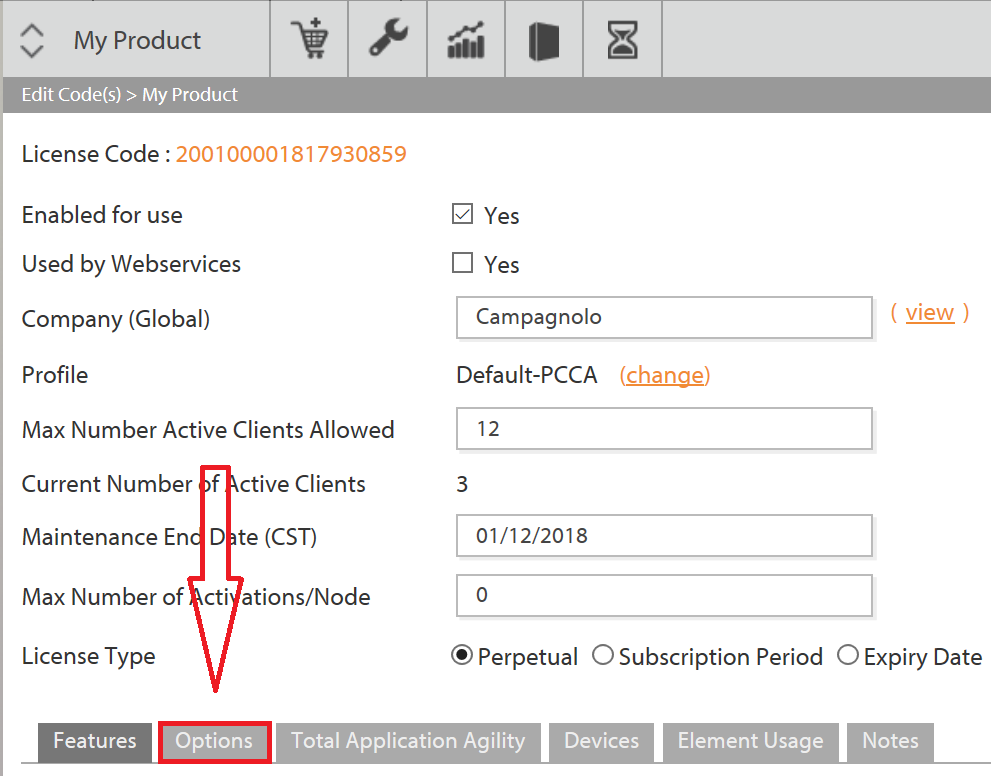
Task: Click the view link next to Campagnolo
Action: [929, 312]
